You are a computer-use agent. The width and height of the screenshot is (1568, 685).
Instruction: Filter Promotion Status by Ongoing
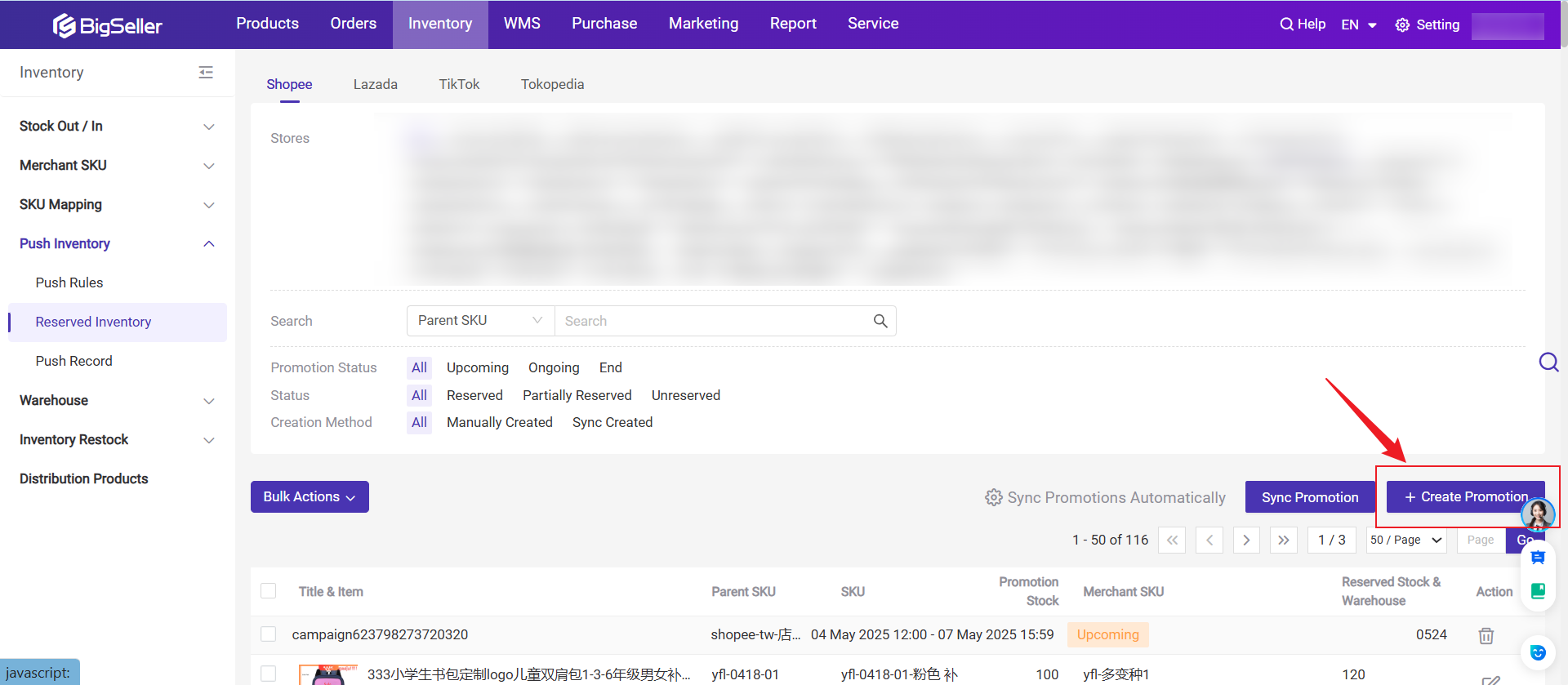(554, 367)
